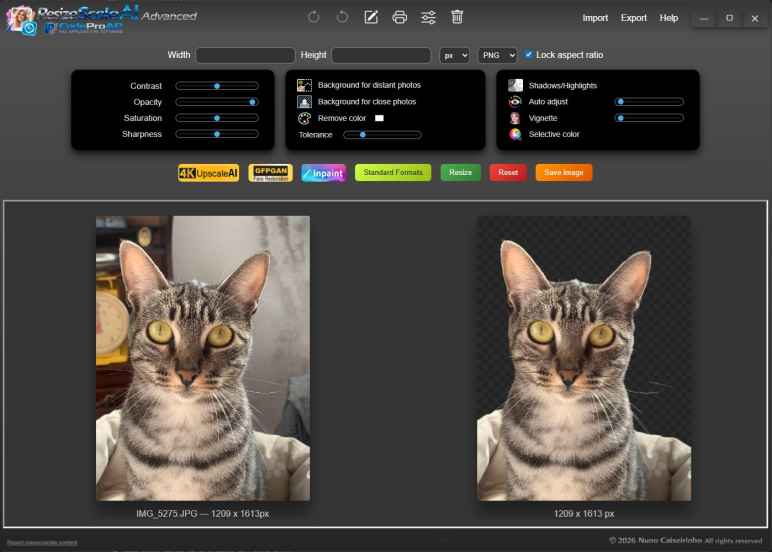Viewport: 772px width, 552px height.
Task: Open the Export menu
Action: [x=633, y=18]
